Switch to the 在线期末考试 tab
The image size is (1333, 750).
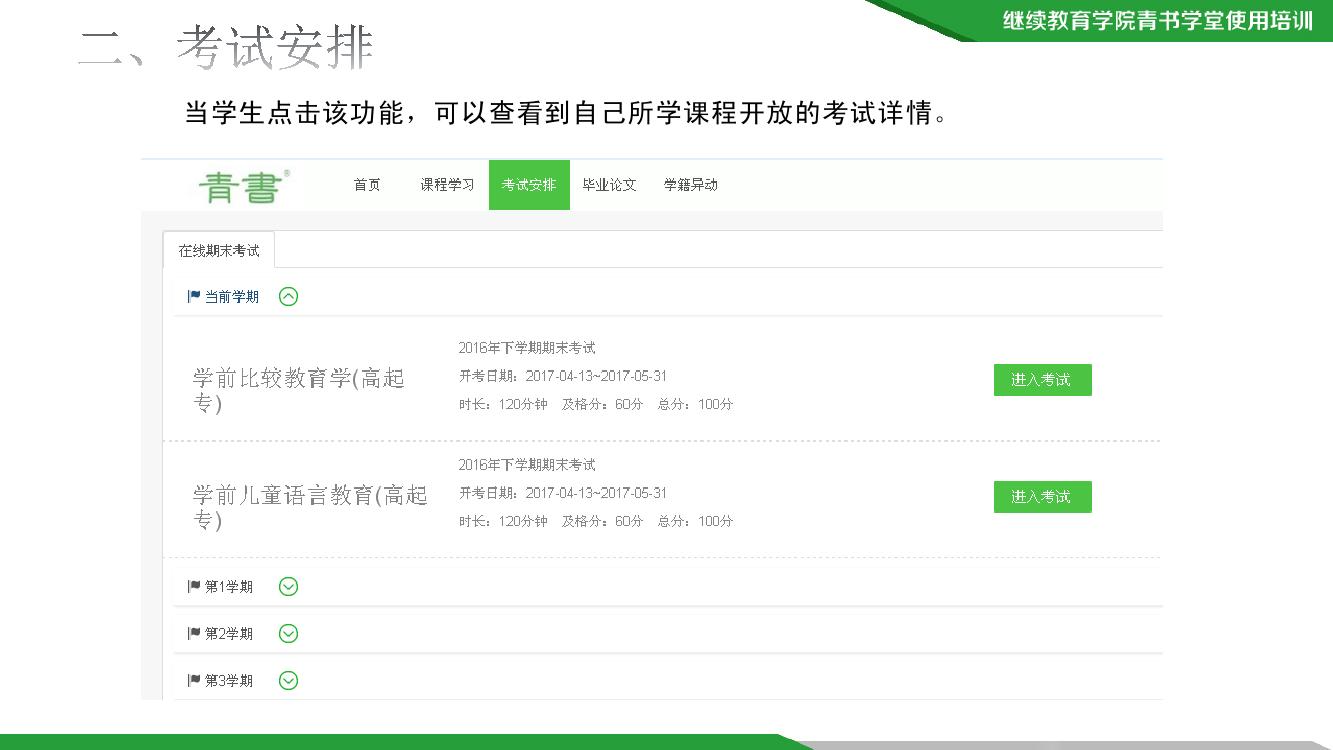point(219,250)
